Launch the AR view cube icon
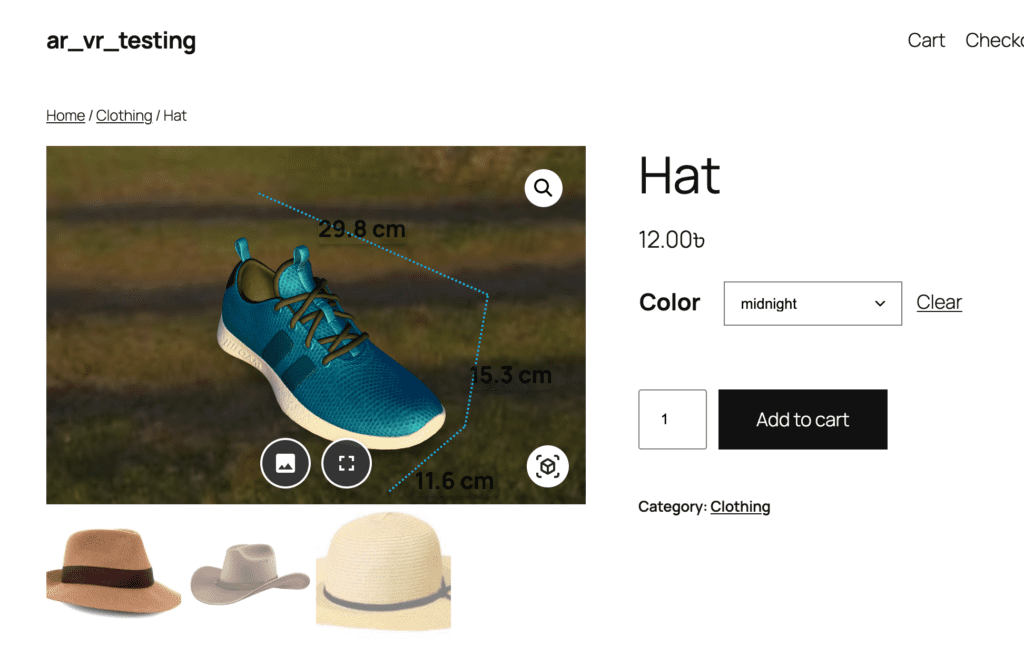 [x=547, y=466]
